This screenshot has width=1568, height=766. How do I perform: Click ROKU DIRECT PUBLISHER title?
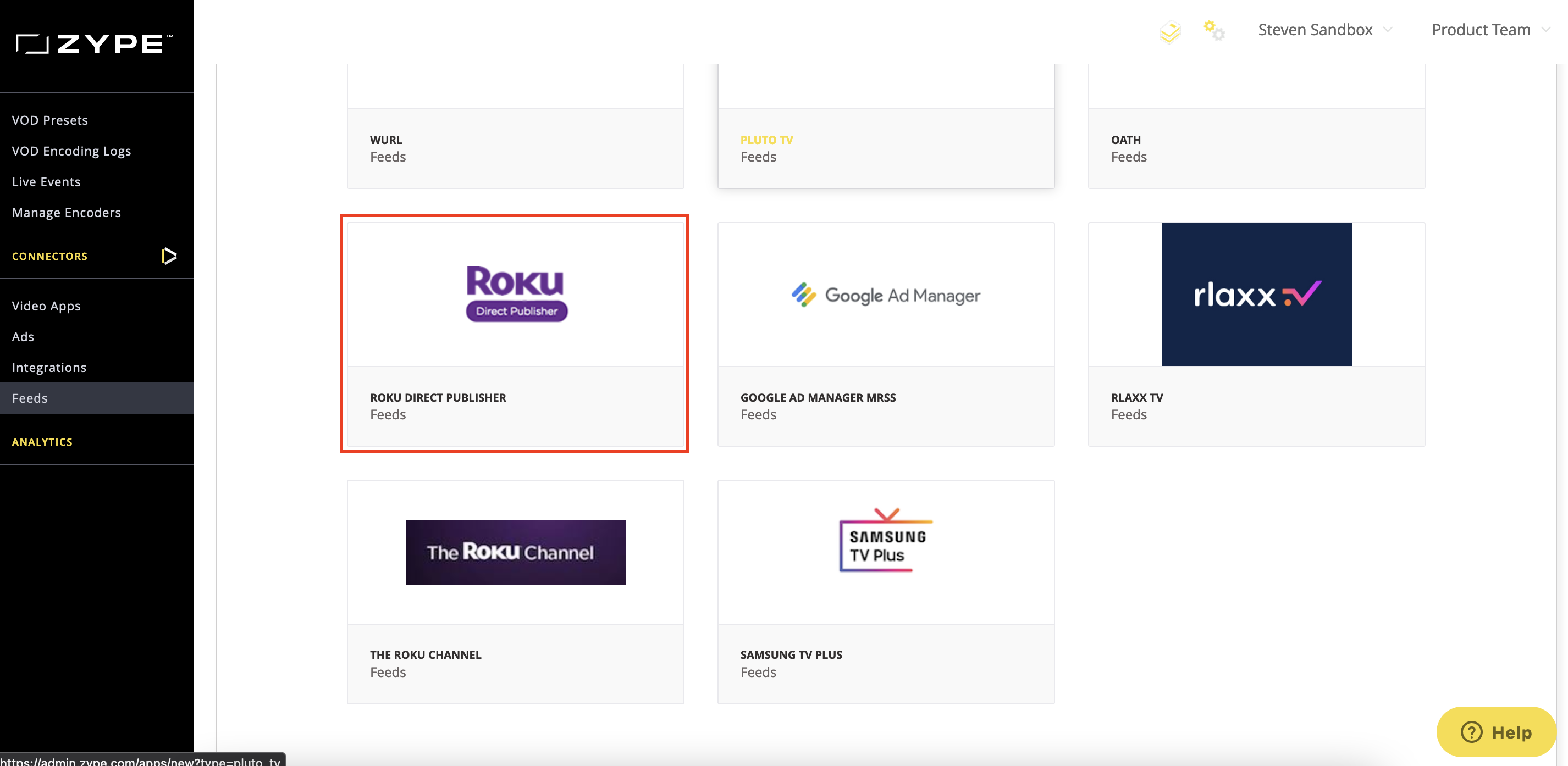pos(438,397)
